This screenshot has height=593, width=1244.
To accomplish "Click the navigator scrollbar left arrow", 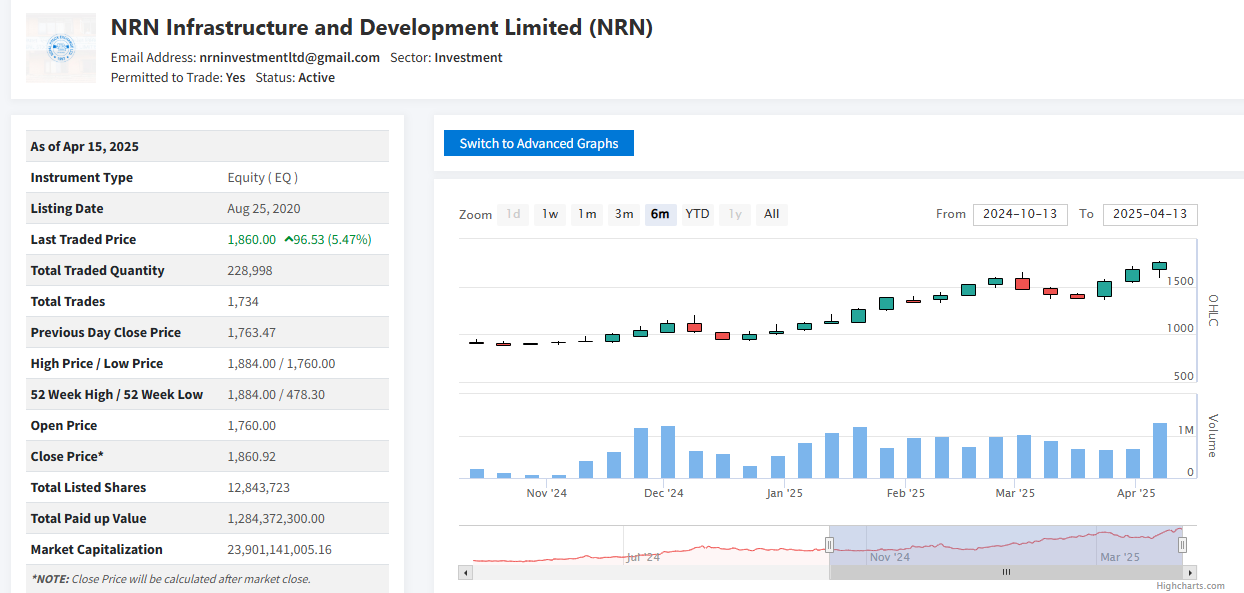I will [464, 572].
